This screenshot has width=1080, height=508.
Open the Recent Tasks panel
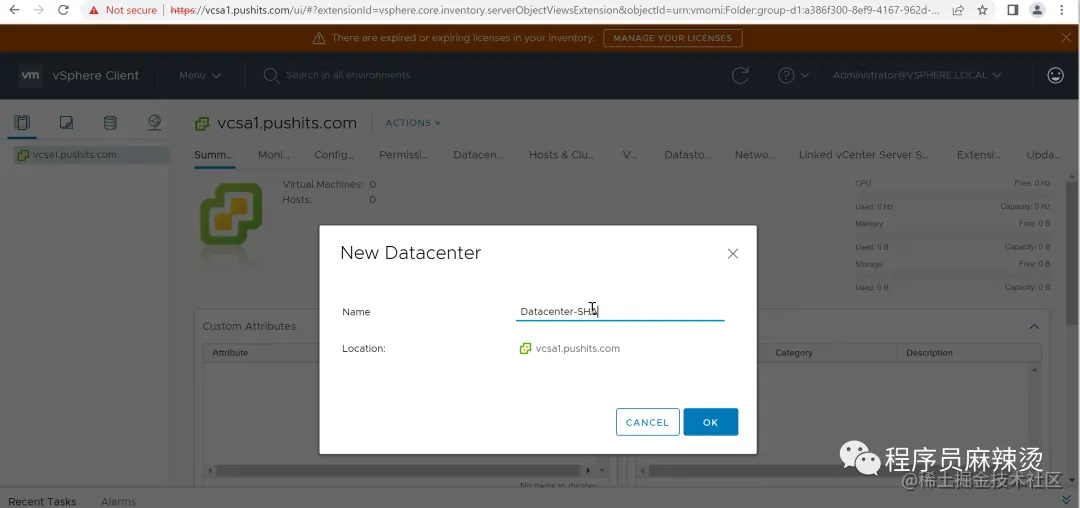[x=42, y=501]
